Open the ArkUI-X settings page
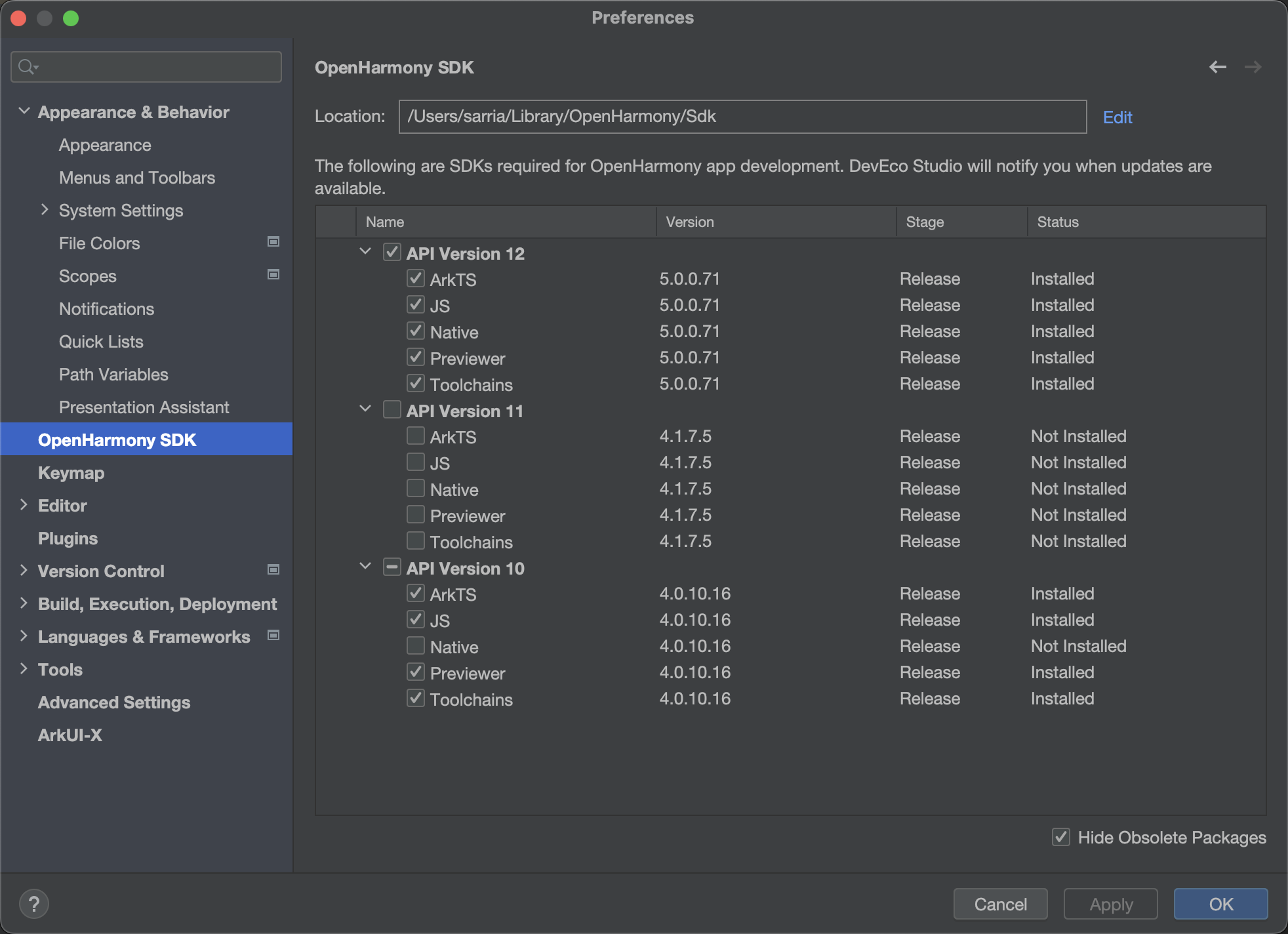 click(x=70, y=735)
